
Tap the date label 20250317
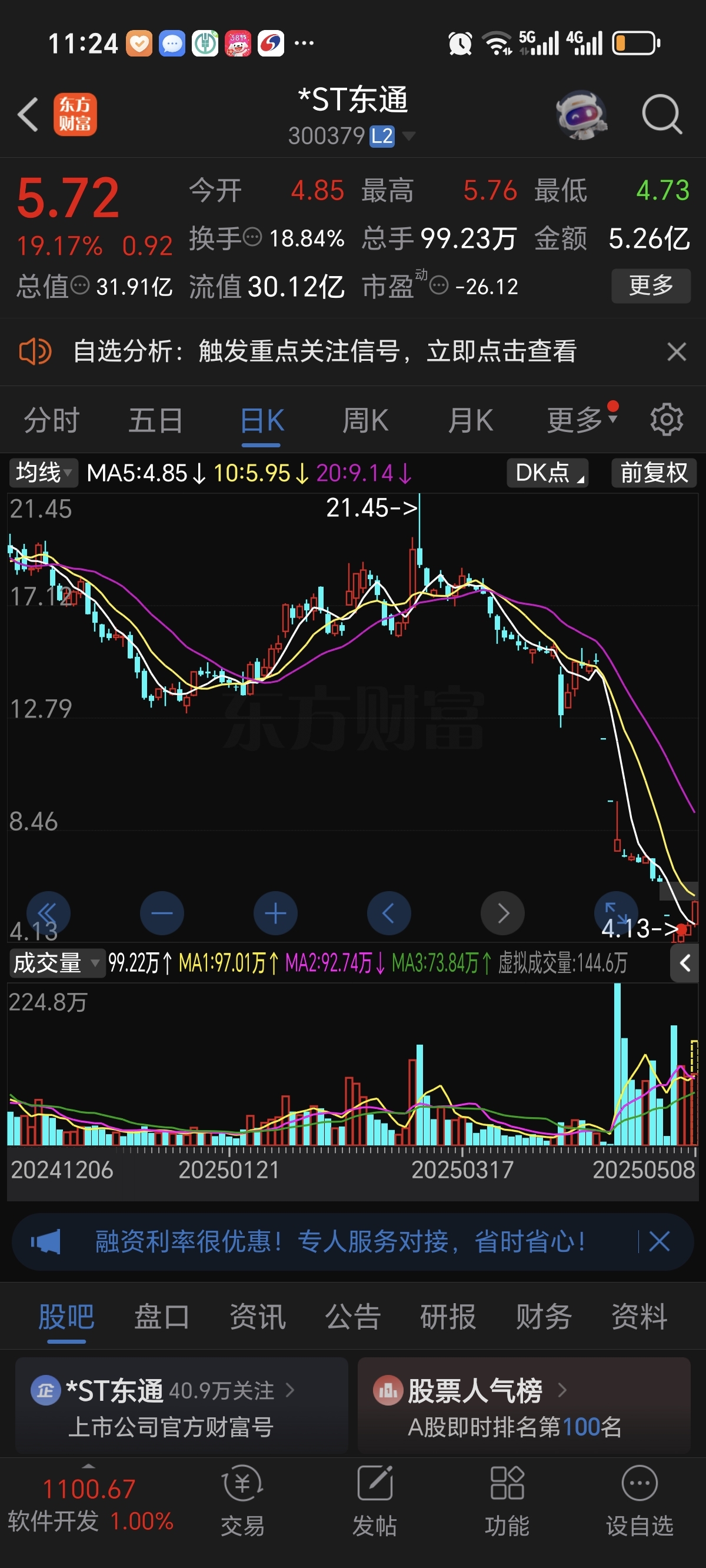462,1170
